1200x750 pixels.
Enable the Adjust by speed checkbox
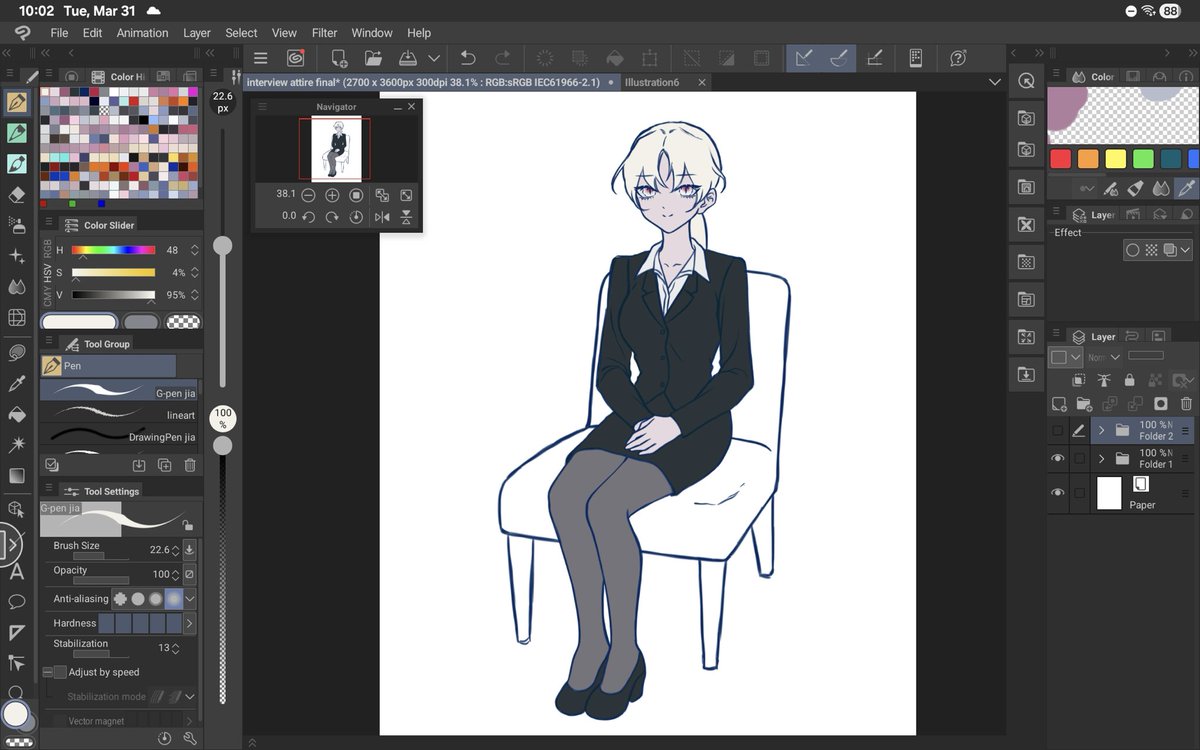coord(60,672)
